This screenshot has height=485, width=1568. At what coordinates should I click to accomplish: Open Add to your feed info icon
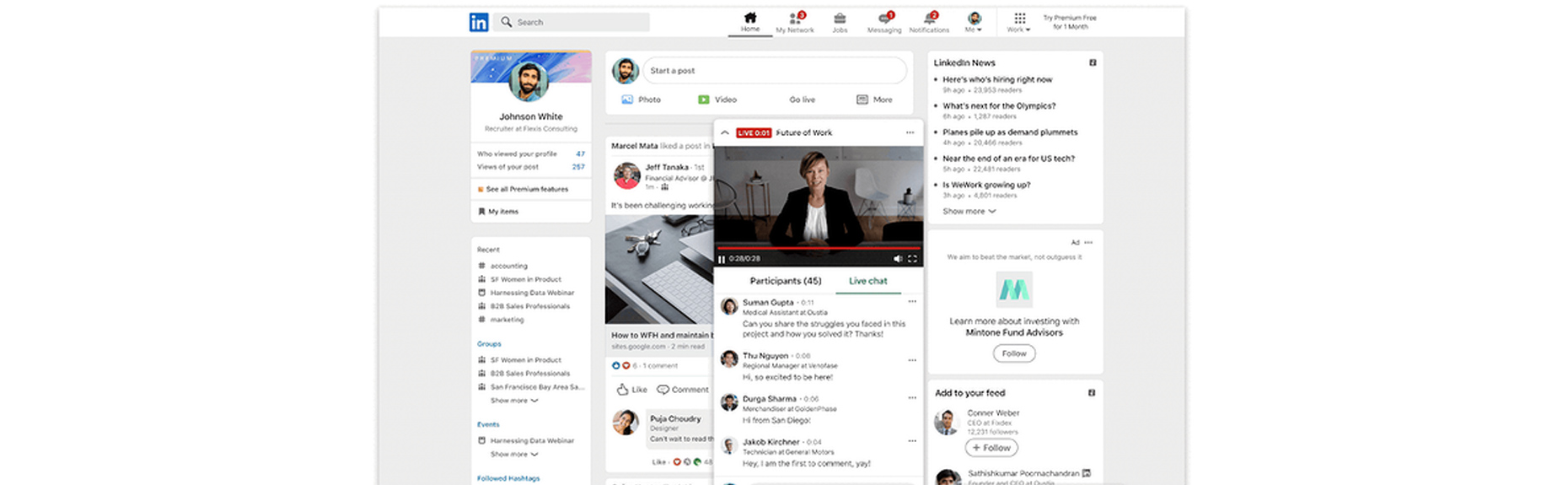coord(1092,393)
